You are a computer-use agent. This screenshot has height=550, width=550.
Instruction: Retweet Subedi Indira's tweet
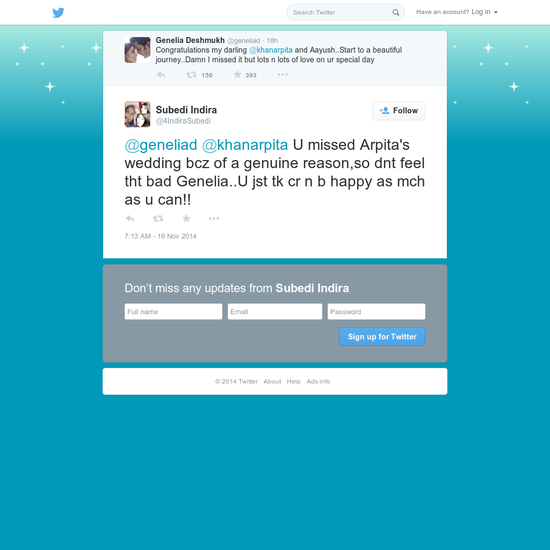[x=158, y=219]
